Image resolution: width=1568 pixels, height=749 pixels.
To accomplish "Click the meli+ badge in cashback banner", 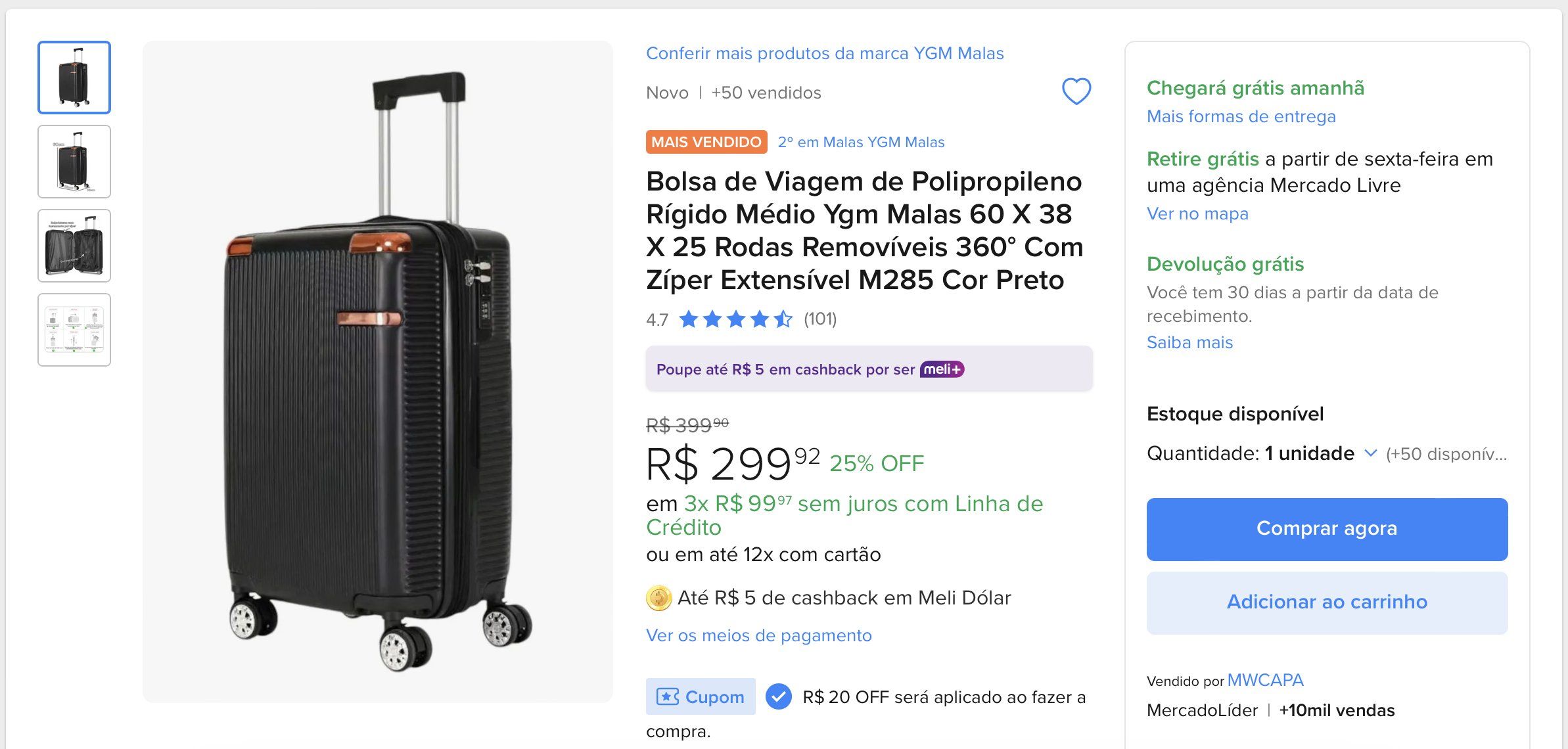I will (942, 369).
